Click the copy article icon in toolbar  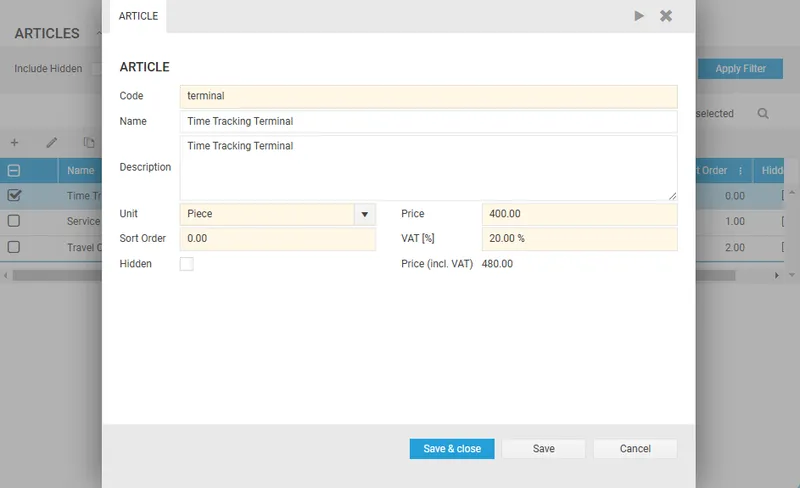click(x=89, y=143)
